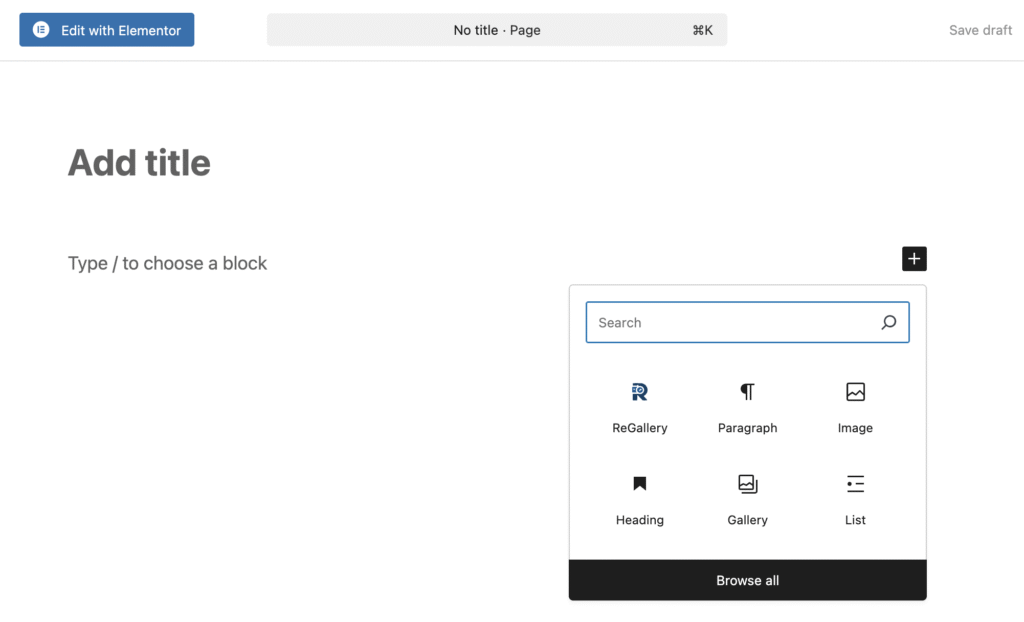Image resolution: width=1024 pixels, height=622 pixels.
Task: Select the Paragraph block pilcrow icon
Action: 747,392
